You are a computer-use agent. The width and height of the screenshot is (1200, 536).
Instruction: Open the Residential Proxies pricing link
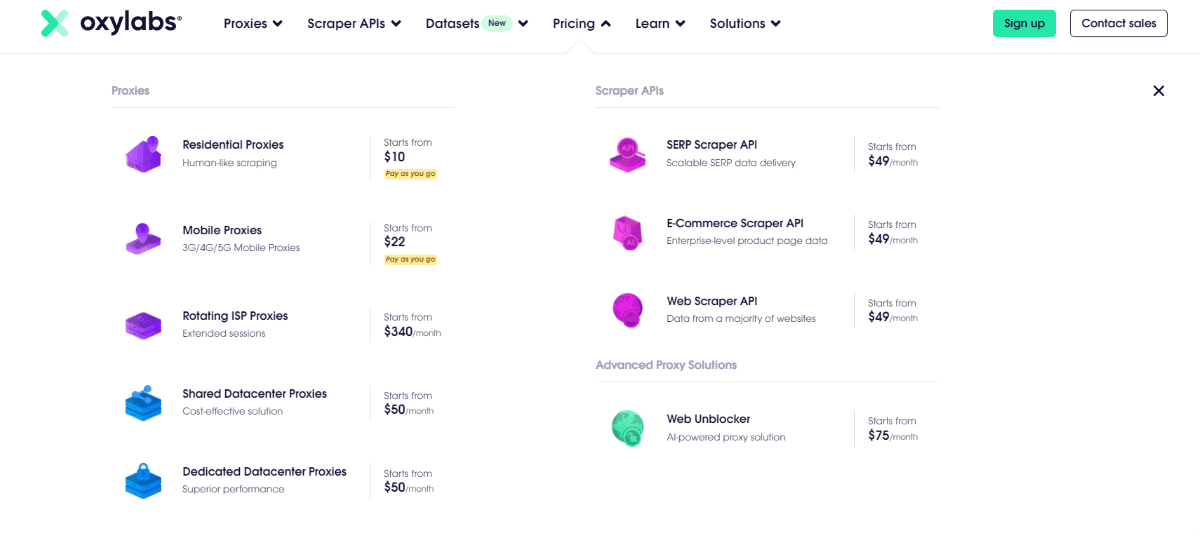233,145
